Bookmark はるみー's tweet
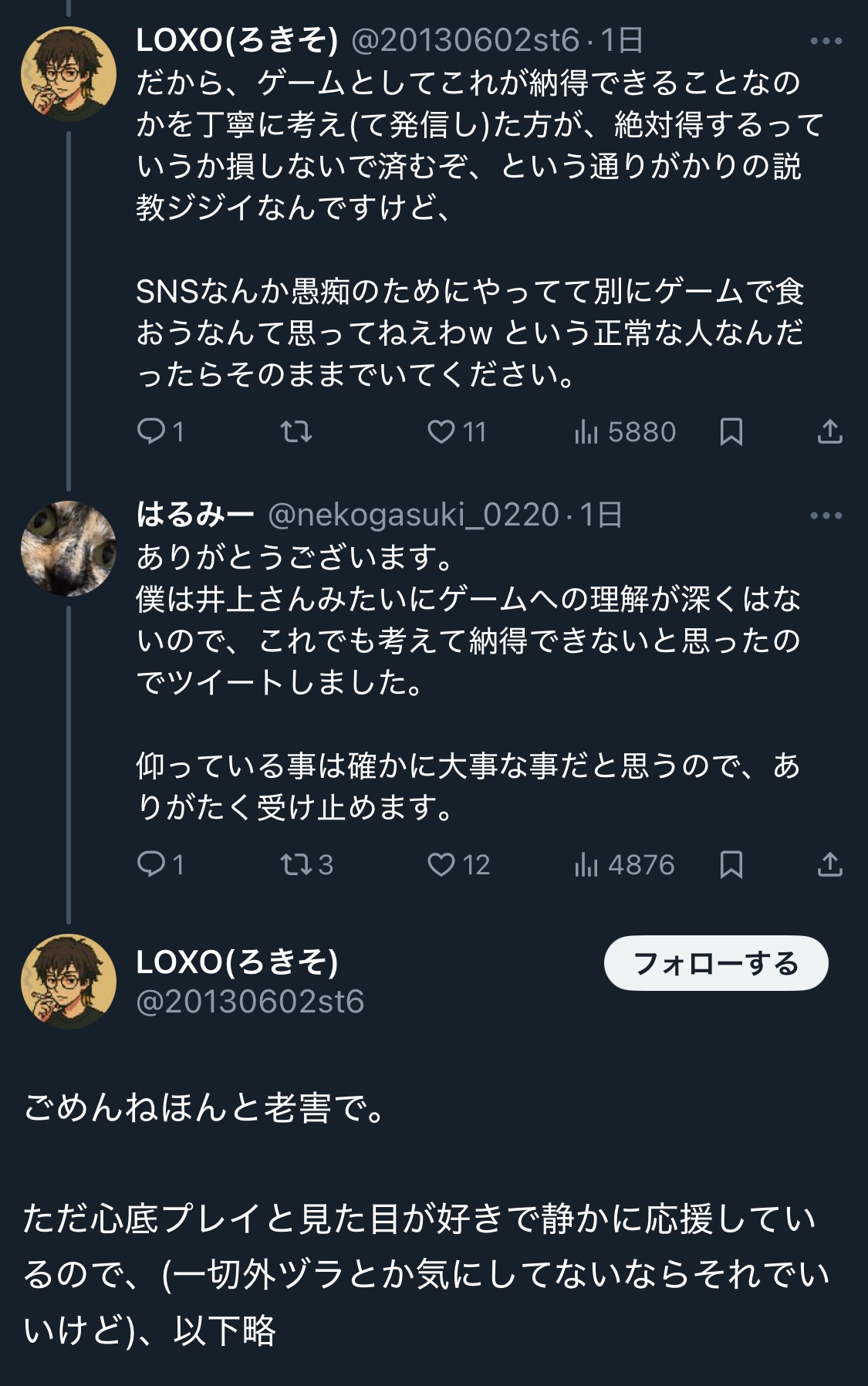The height and width of the screenshot is (1386, 868). (x=731, y=864)
